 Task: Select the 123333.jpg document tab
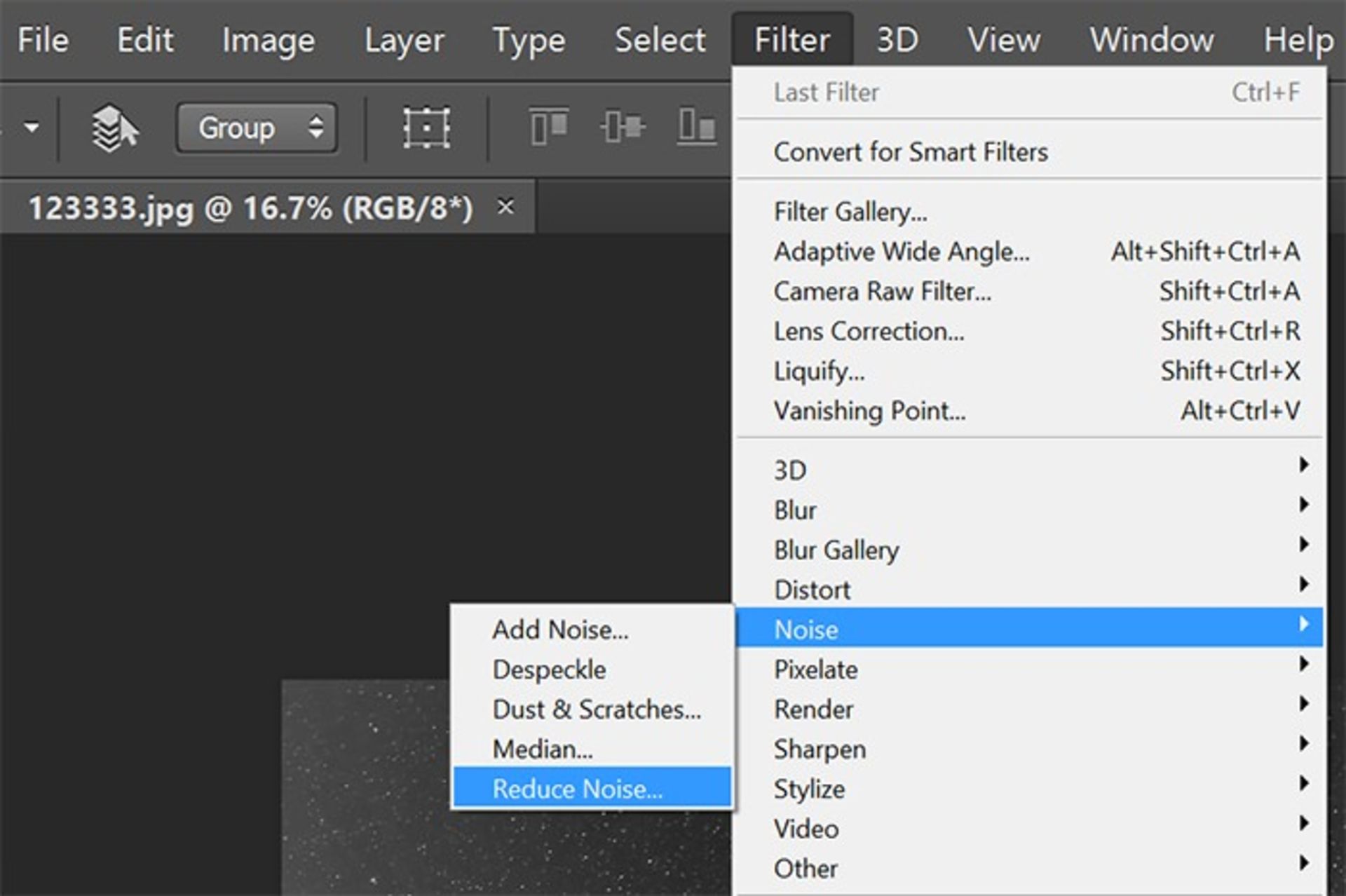(250, 208)
